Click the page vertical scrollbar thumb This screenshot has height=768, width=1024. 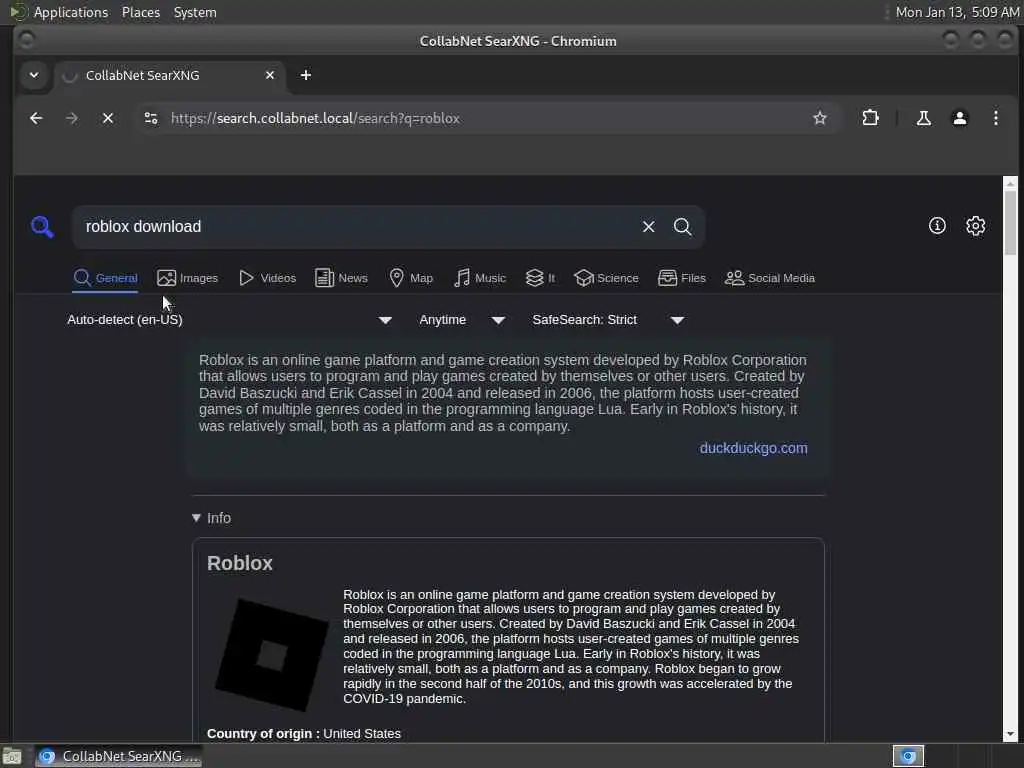(1010, 223)
